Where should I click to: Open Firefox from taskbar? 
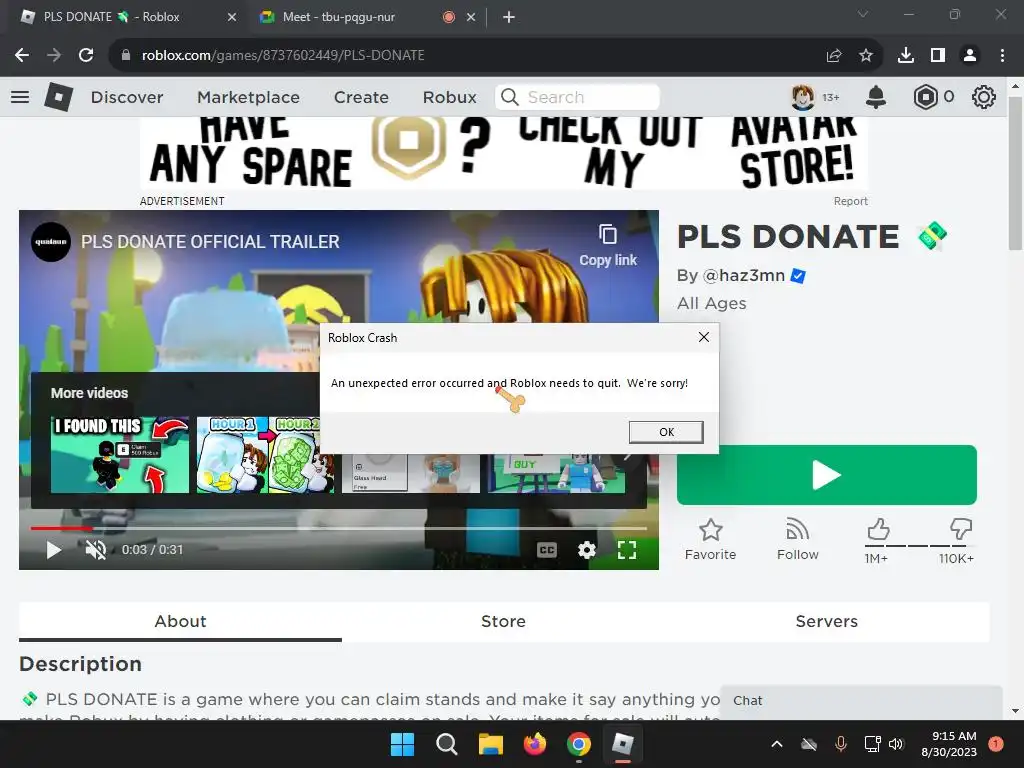pos(535,744)
